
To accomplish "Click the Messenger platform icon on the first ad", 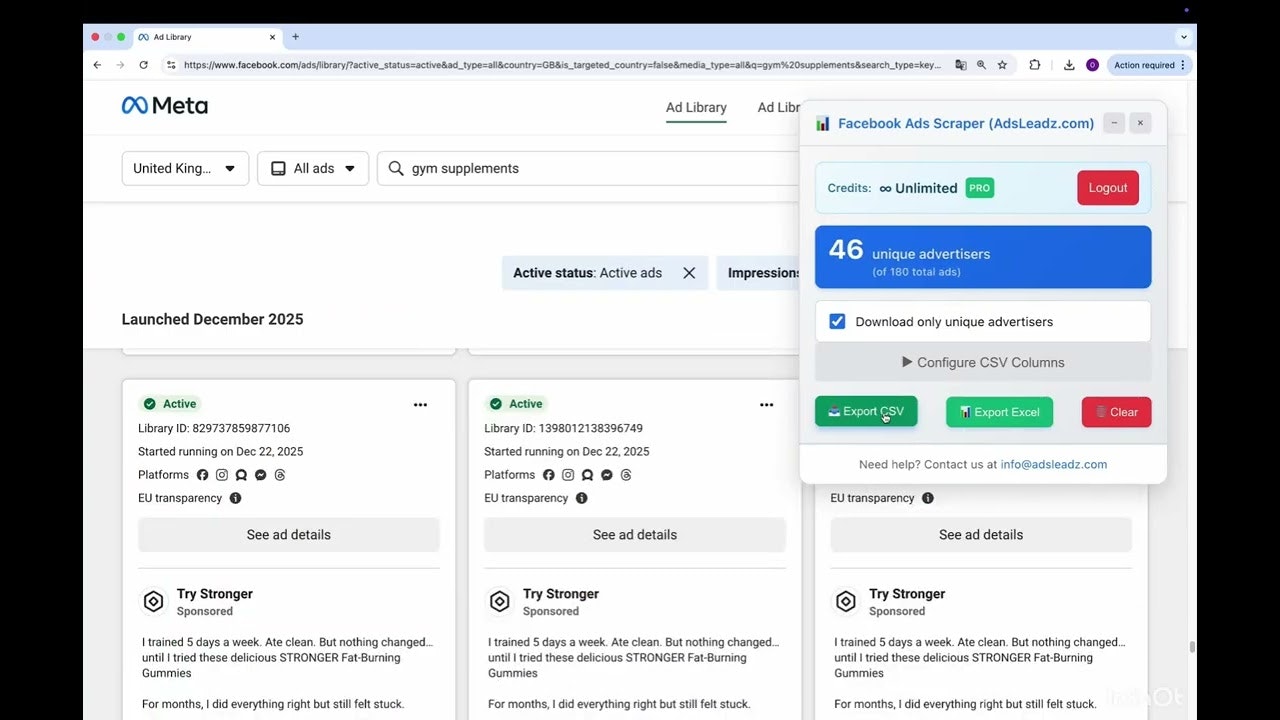I will (260, 475).
